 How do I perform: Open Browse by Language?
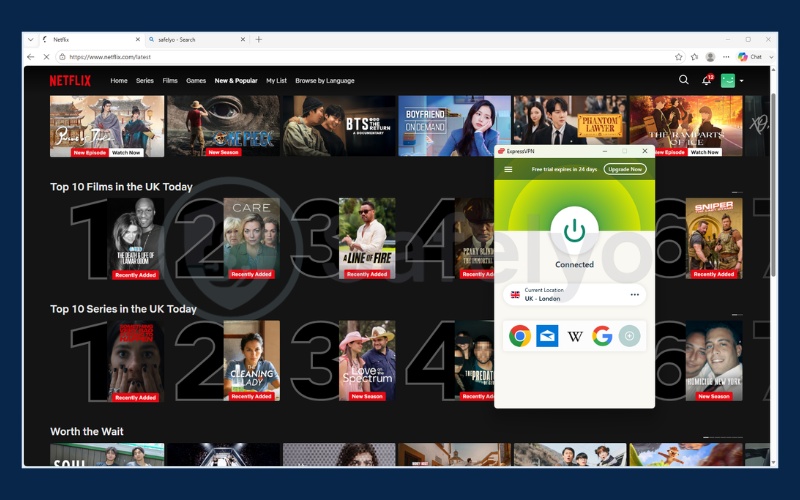click(324, 81)
